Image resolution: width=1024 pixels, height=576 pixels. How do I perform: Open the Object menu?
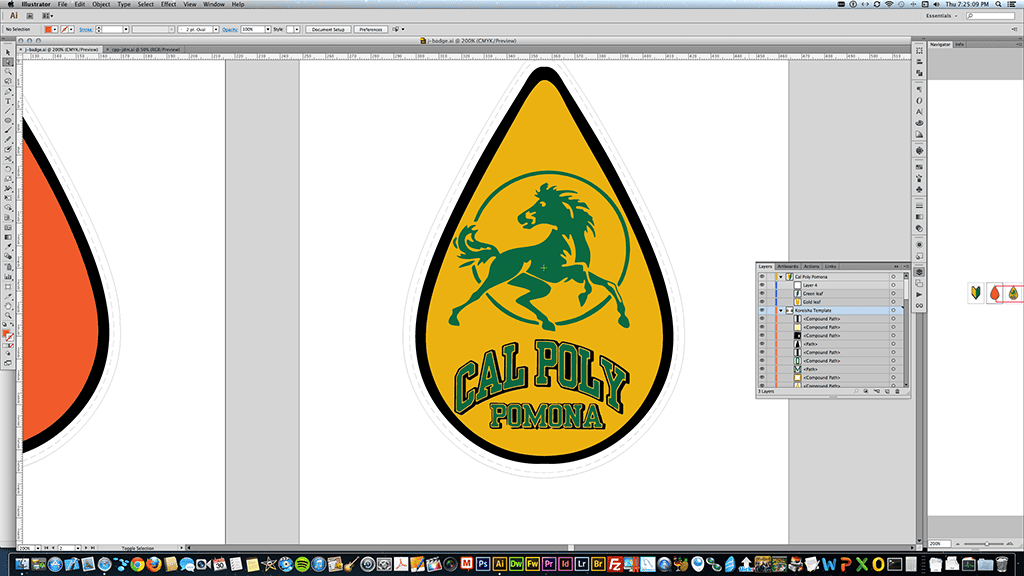coord(101,4)
